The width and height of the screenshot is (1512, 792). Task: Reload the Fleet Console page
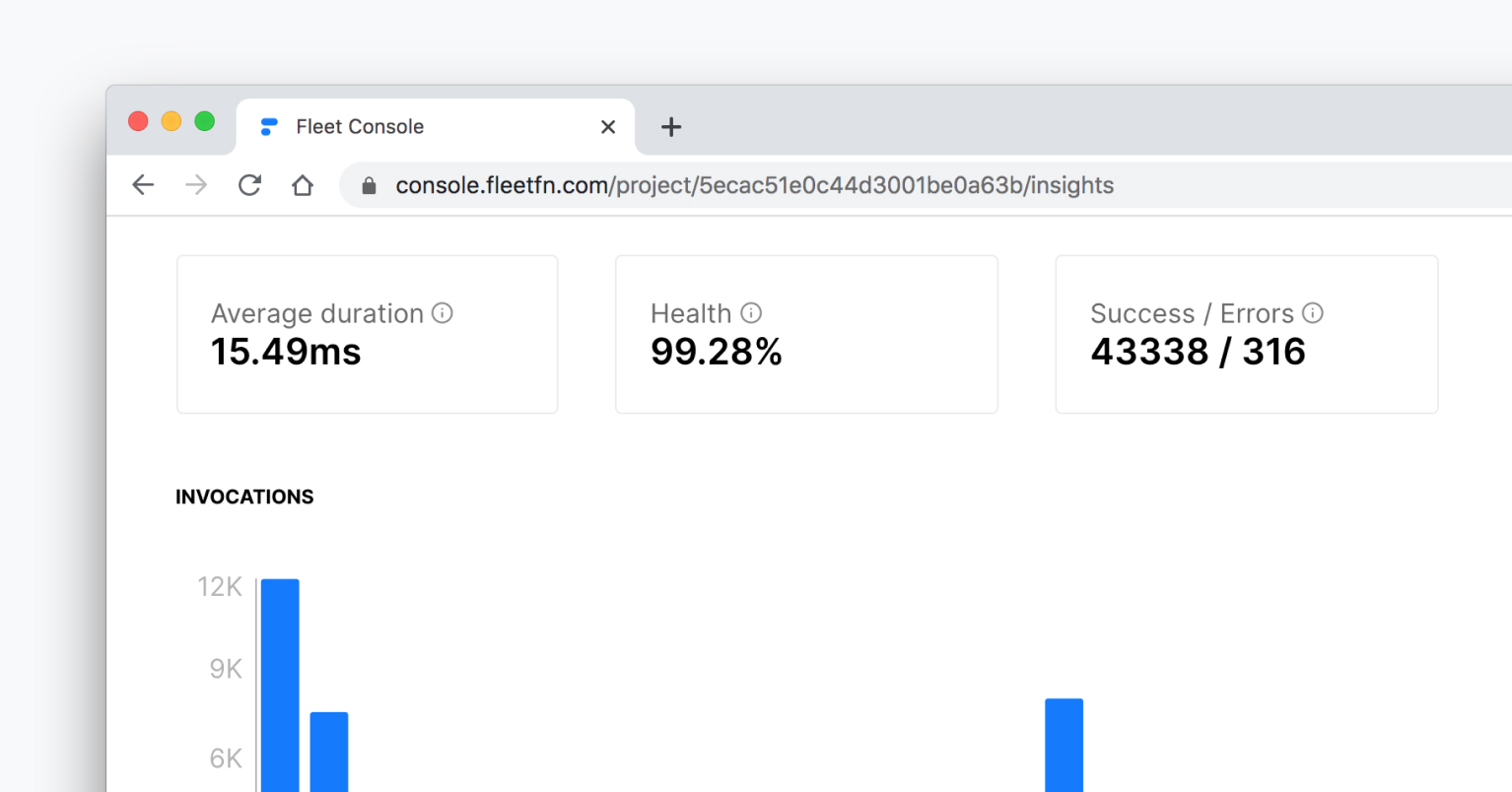coord(249,184)
